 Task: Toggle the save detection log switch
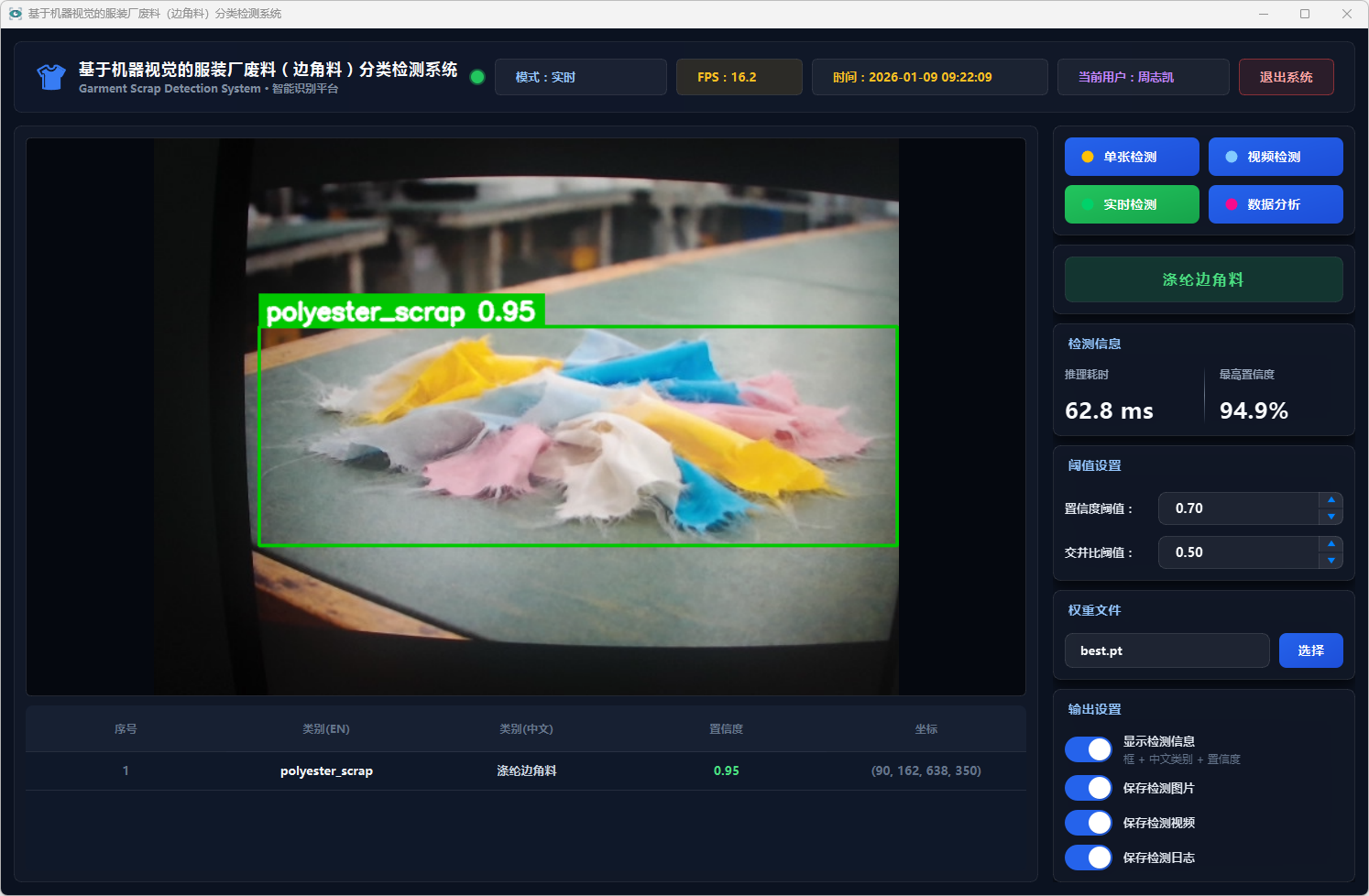point(1089,858)
